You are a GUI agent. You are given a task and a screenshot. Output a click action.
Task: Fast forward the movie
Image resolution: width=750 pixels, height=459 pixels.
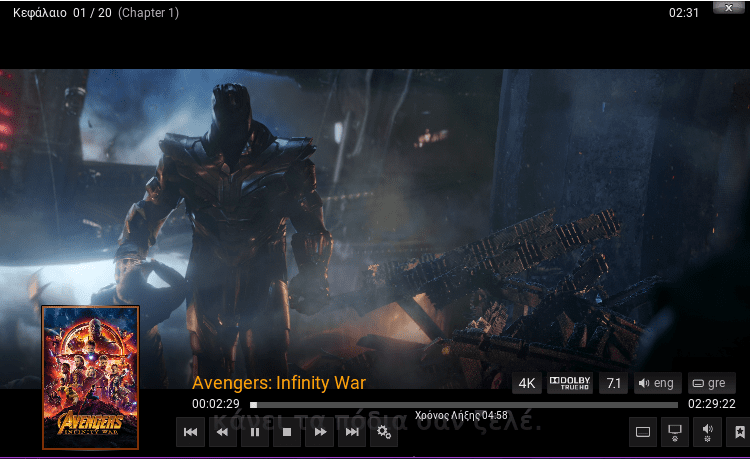point(320,432)
